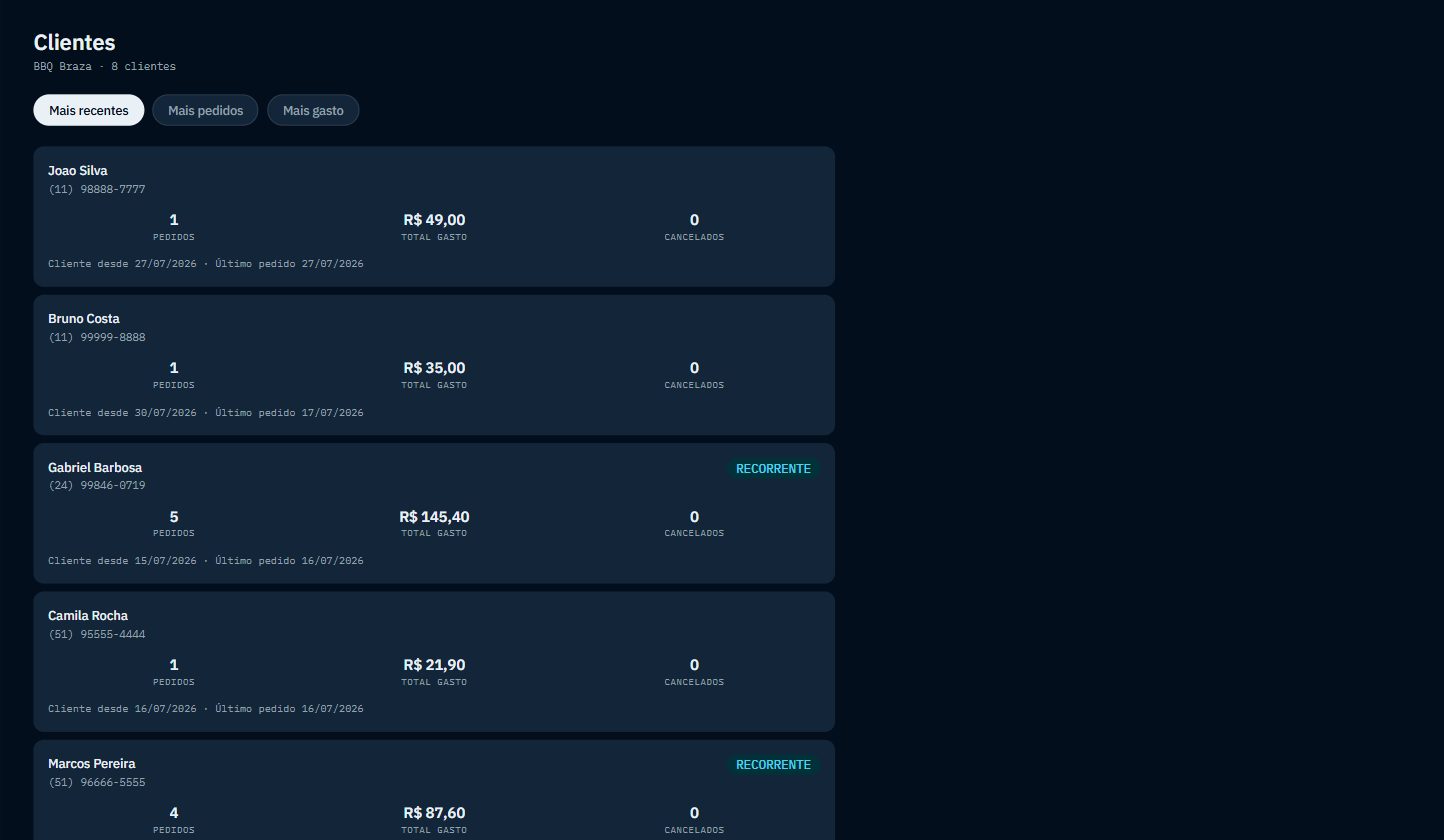Click Bruno Costa's pedidos count
The image size is (1444, 840).
coord(174,368)
